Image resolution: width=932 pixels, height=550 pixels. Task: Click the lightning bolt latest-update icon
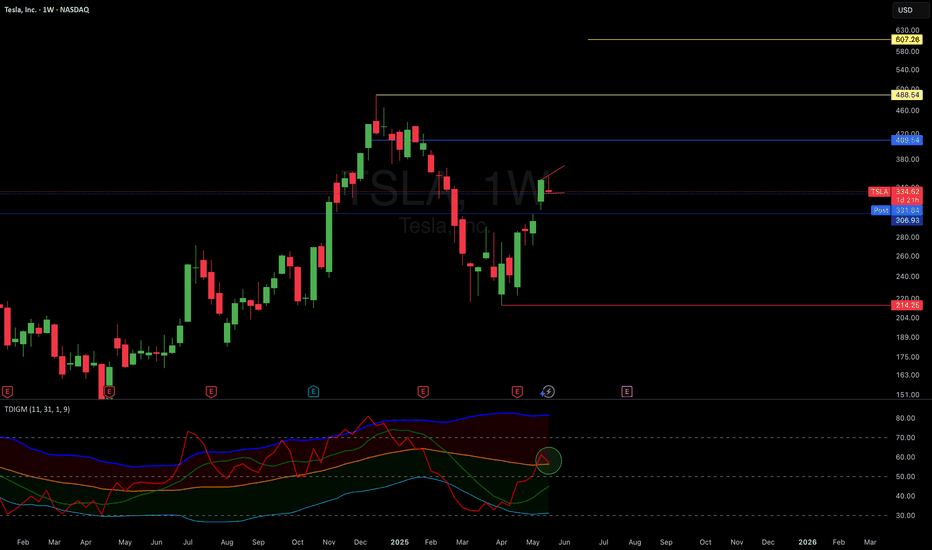click(x=548, y=391)
